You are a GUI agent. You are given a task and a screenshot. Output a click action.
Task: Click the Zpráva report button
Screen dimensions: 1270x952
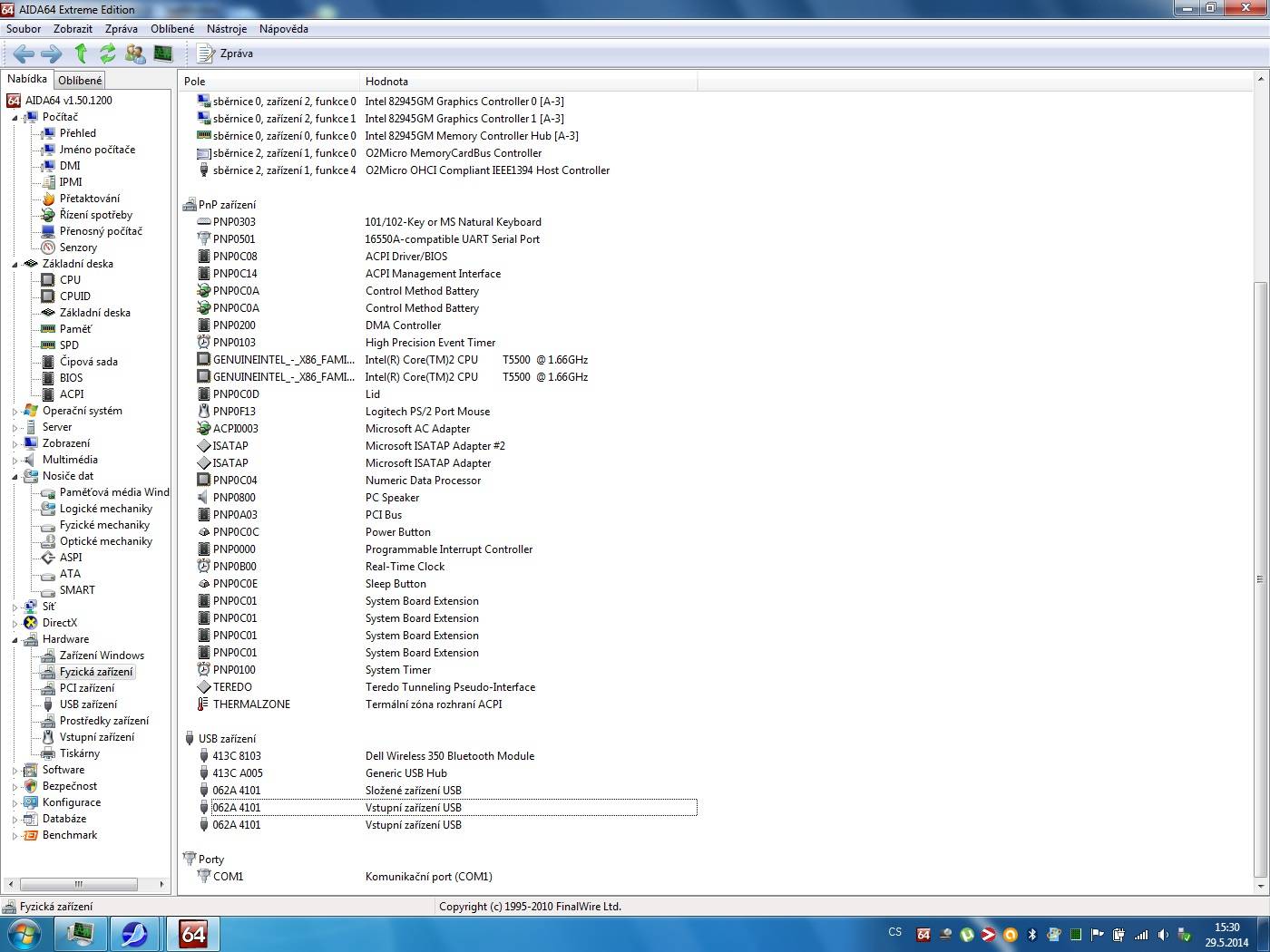226,53
